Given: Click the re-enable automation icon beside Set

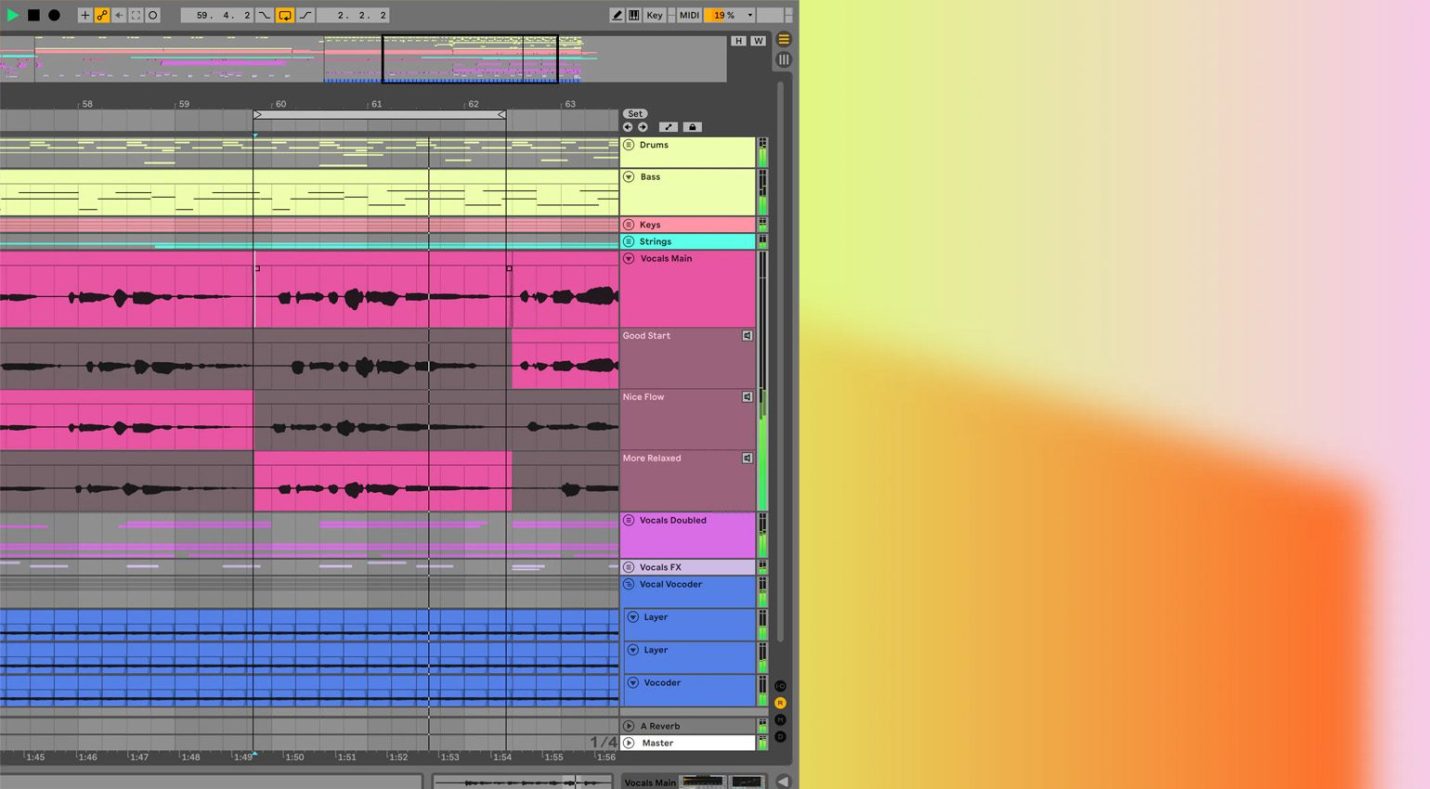Looking at the screenshot, I should (x=669, y=126).
